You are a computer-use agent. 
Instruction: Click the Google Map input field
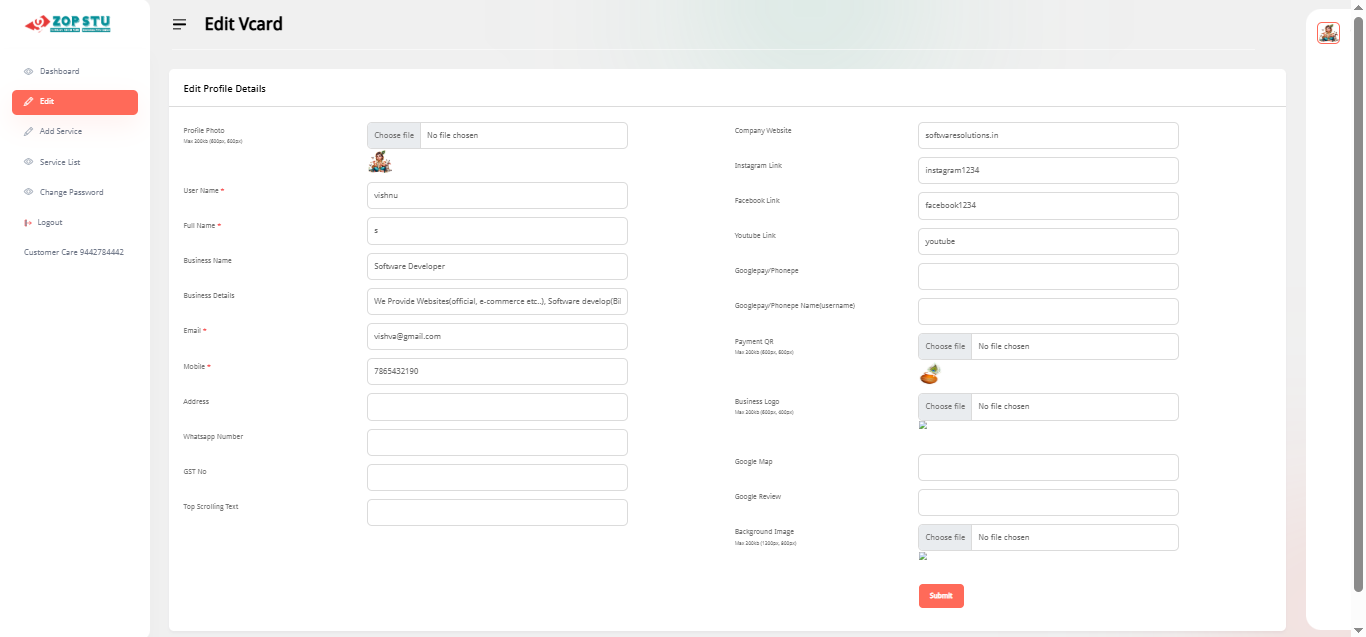pos(1048,467)
